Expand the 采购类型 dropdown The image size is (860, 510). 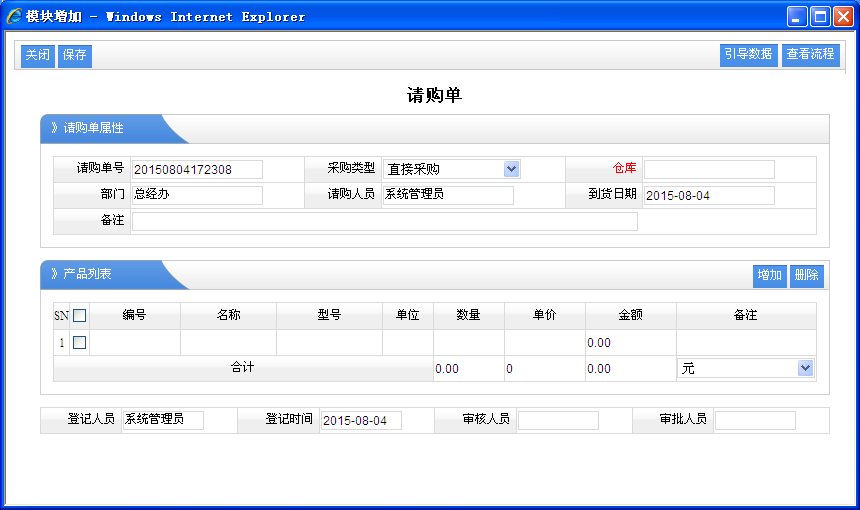[511, 169]
